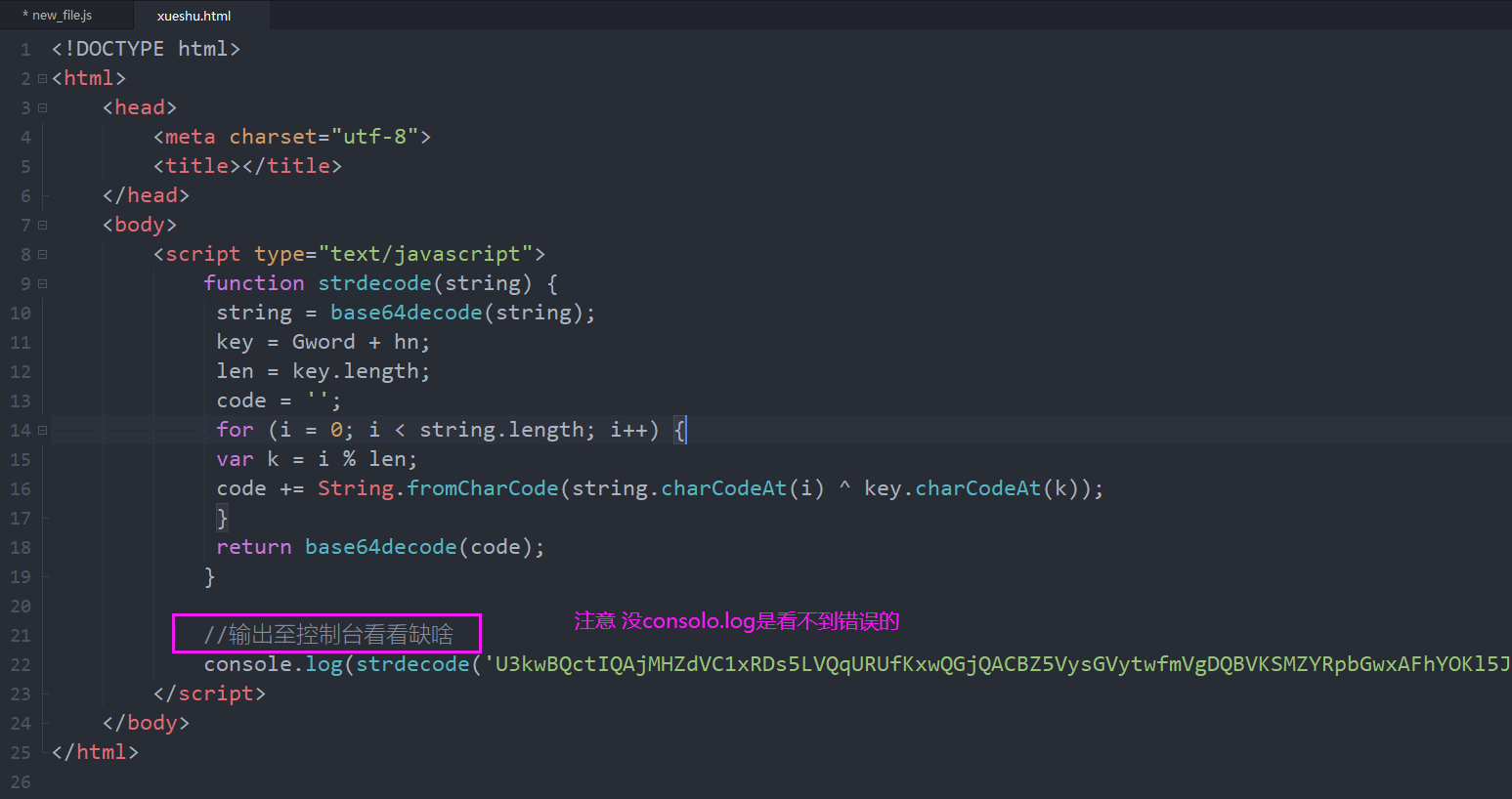
Task: Click 'string = base64decode(string);' on line 10
Action: point(406,313)
